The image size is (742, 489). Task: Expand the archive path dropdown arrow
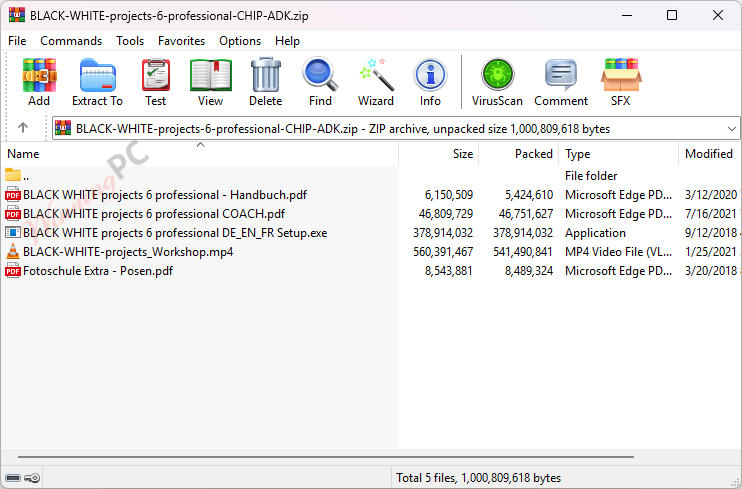point(732,129)
